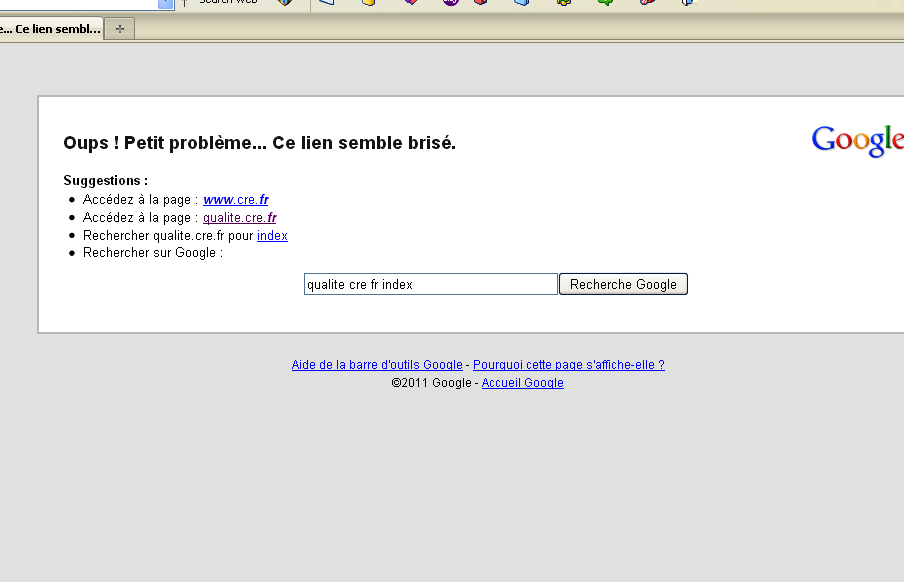Click the 'Rechercher sur Google :' text
The height and width of the screenshot is (582, 904).
tap(153, 253)
